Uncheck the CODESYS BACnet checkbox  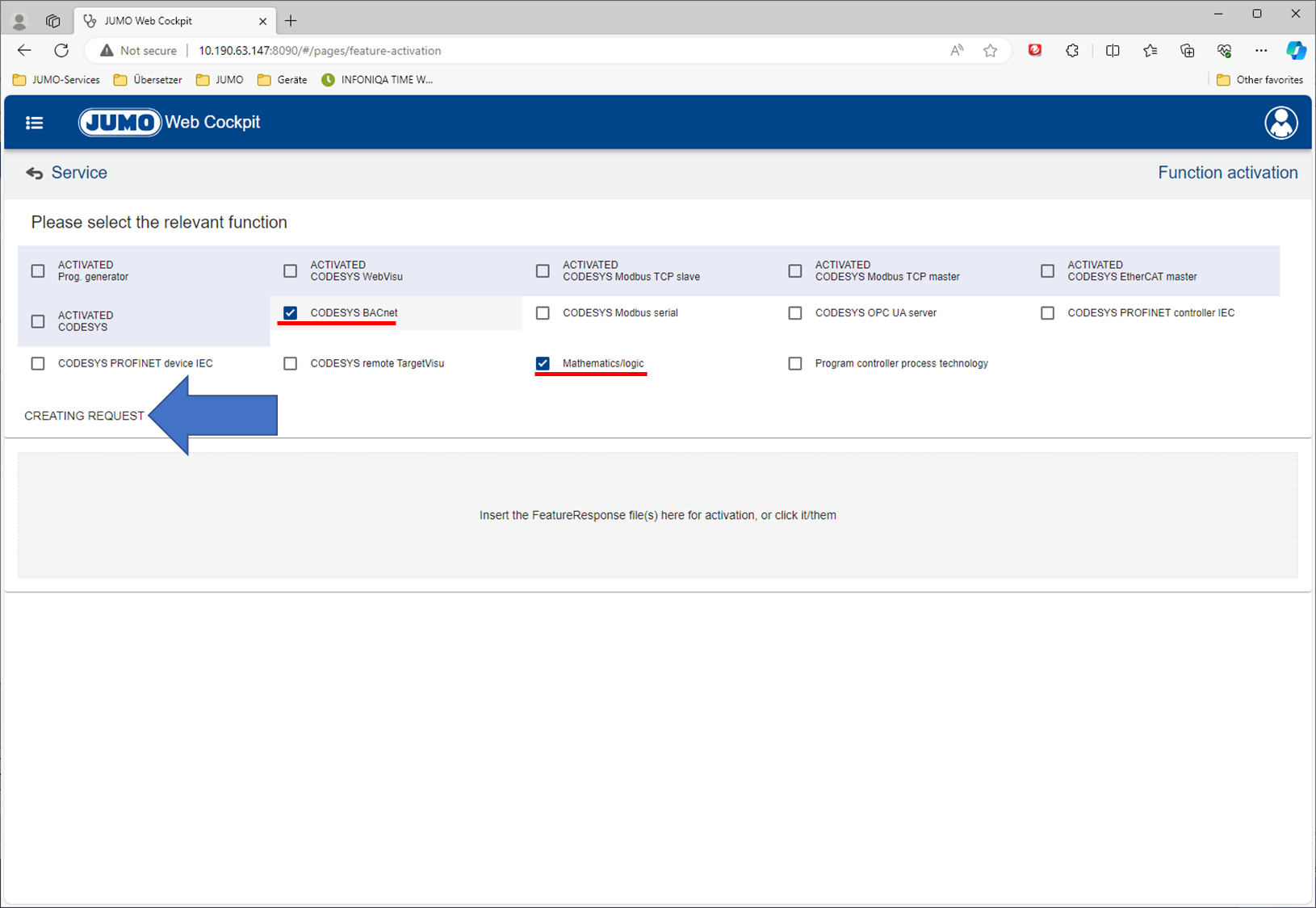pos(291,313)
